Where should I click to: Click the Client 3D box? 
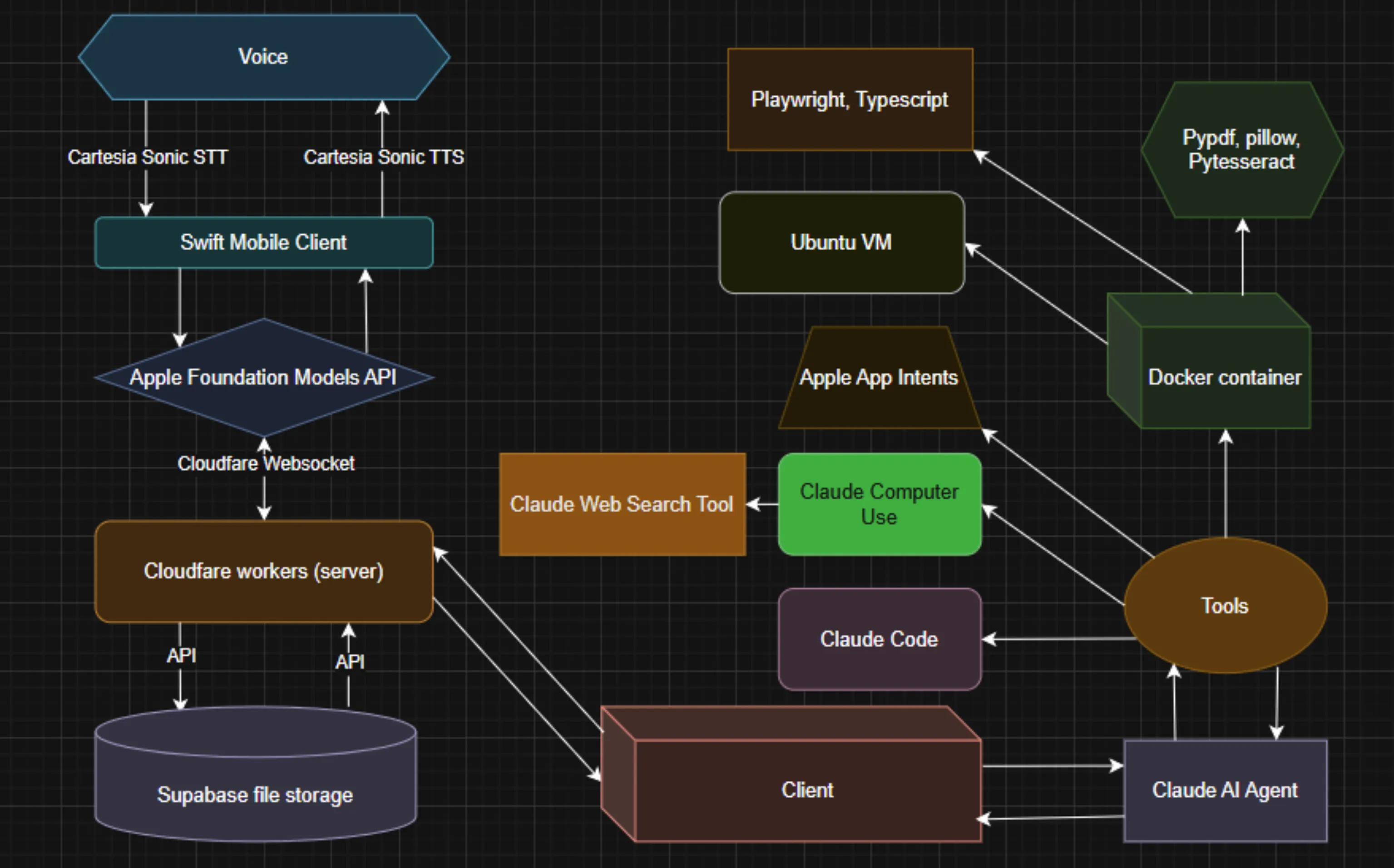tap(807, 790)
